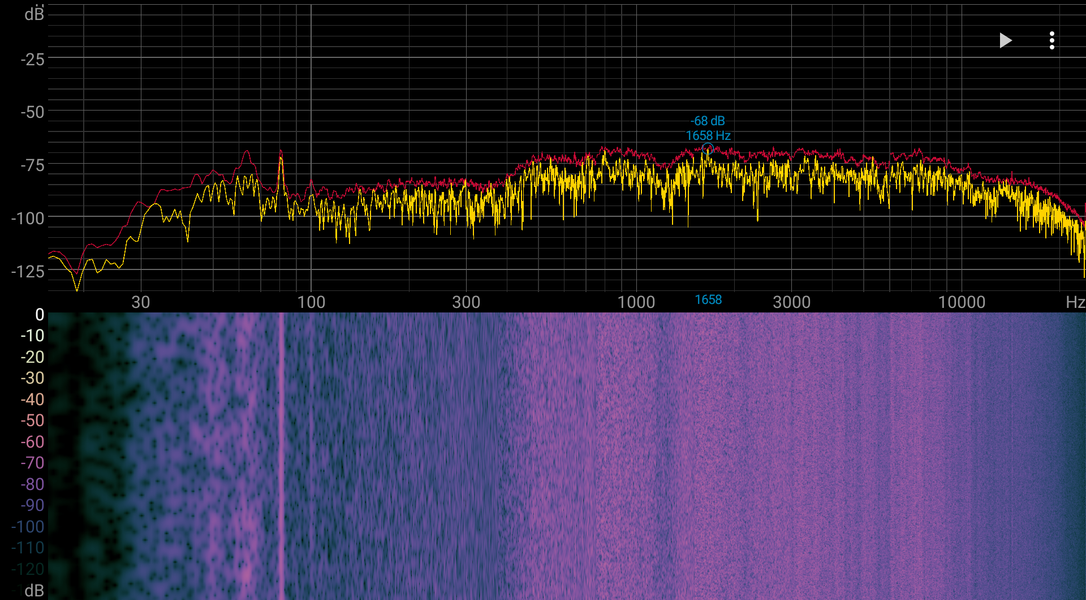Click the 300 Hz frequency axis label
Screen dimensions: 1086x600
coord(466,302)
